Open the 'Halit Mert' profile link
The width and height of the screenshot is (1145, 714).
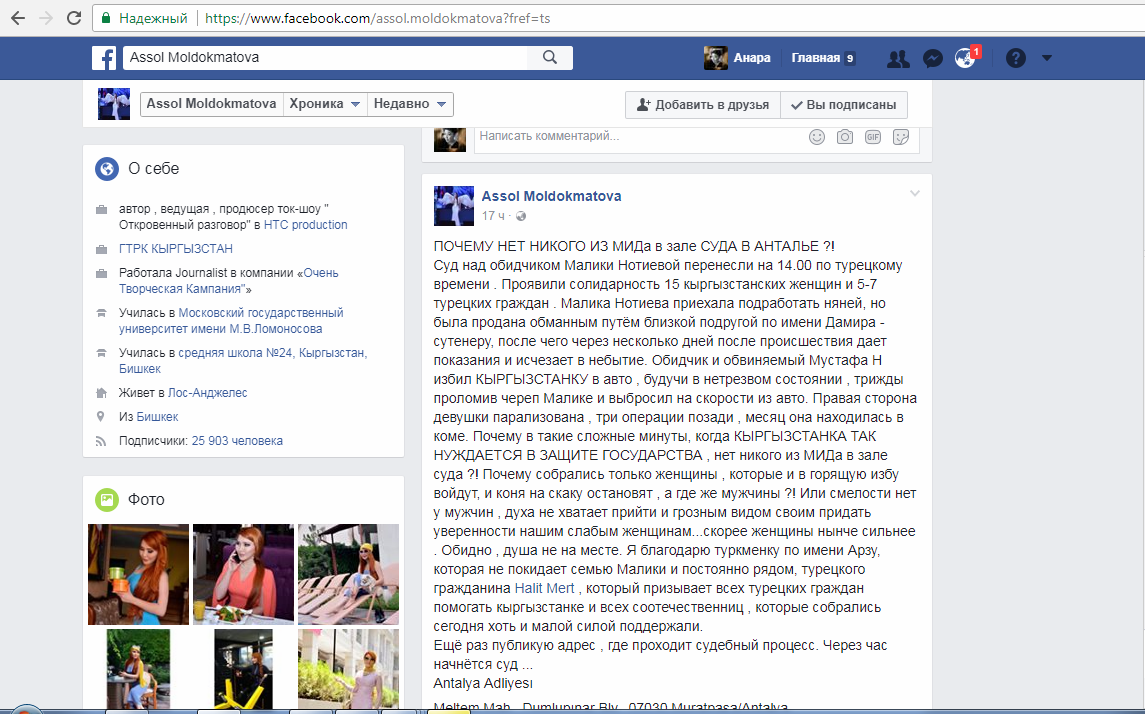(544, 588)
